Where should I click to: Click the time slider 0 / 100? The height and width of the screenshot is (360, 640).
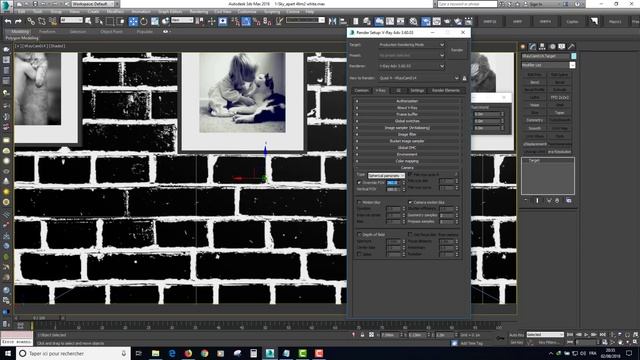coord(40,318)
